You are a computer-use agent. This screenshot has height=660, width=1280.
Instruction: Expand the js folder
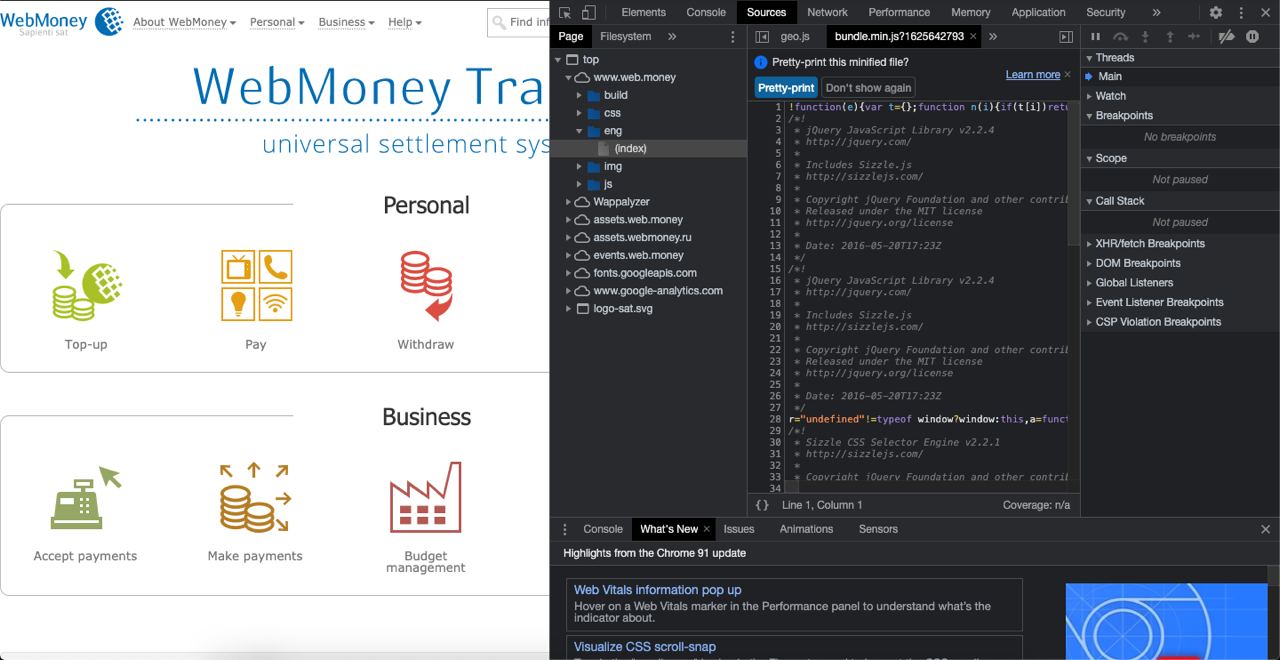coord(580,184)
